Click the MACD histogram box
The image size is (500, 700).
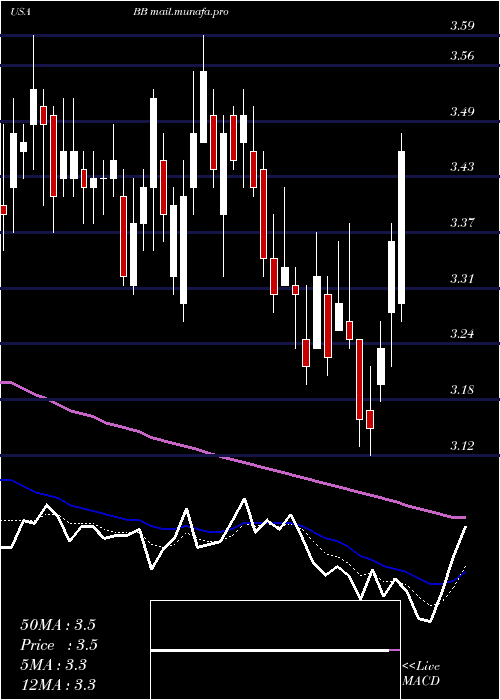[x=275, y=650]
